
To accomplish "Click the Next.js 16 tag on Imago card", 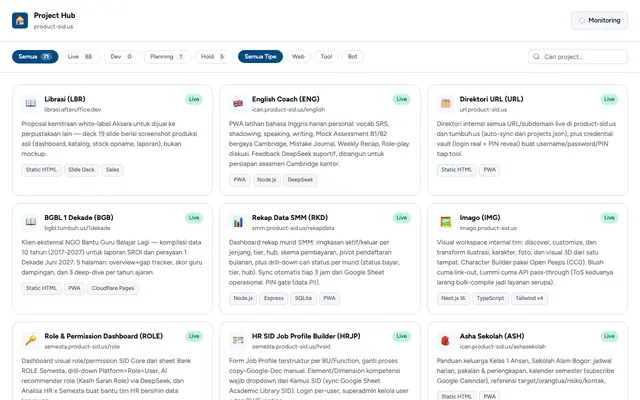I will [453, 298].
